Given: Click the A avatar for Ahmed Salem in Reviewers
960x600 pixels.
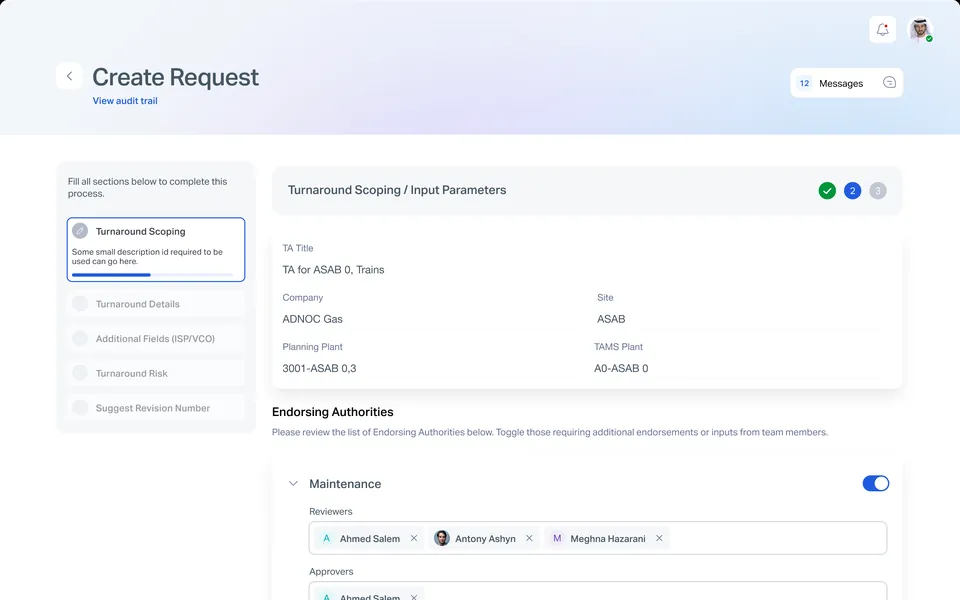Looking at the screenshot, I should coord(326,538).
